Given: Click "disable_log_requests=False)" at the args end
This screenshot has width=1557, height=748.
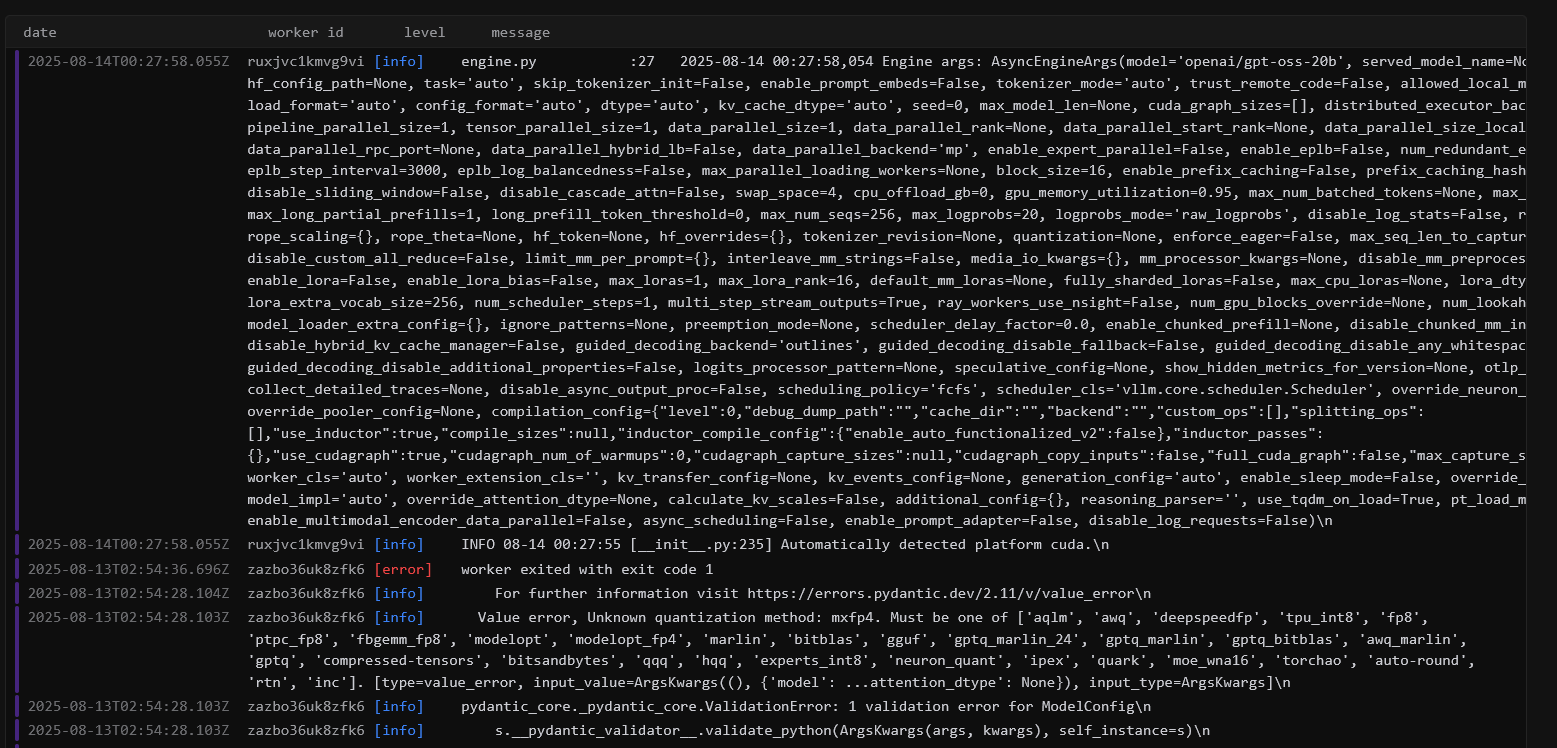Looking at the screenshot, I should 1210,520.
